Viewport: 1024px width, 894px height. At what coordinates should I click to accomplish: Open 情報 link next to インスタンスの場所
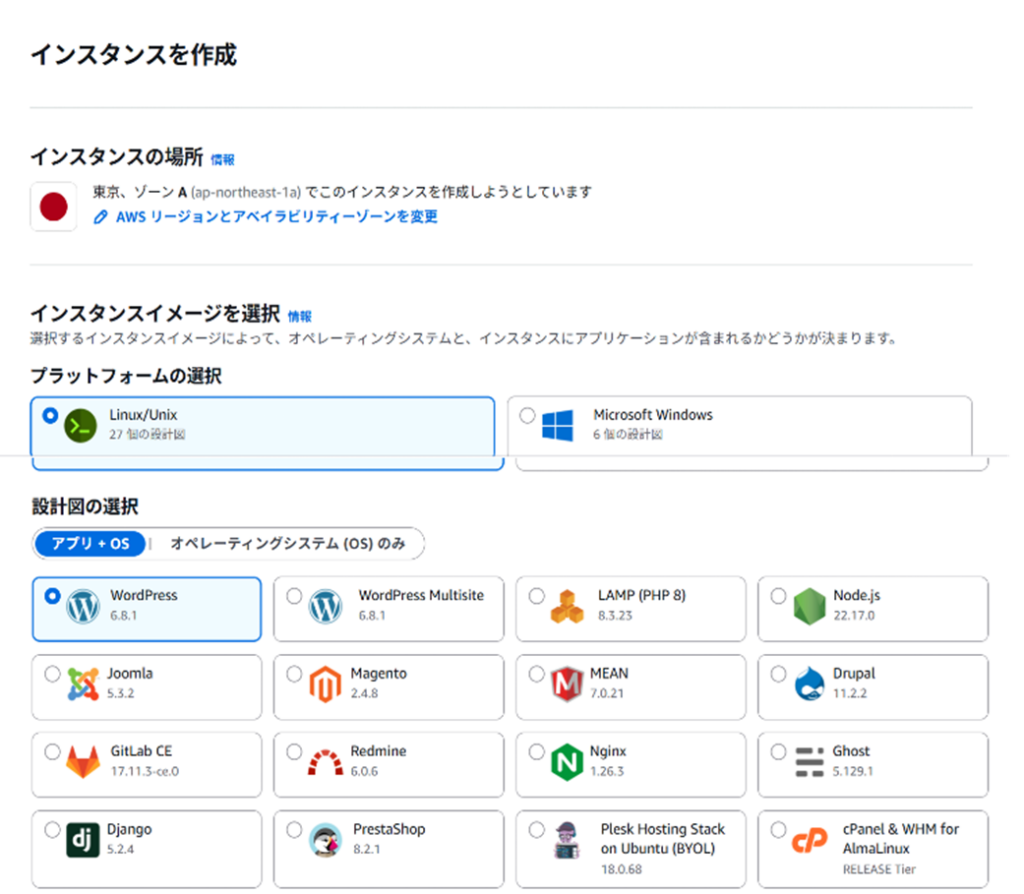coord(222,159)
